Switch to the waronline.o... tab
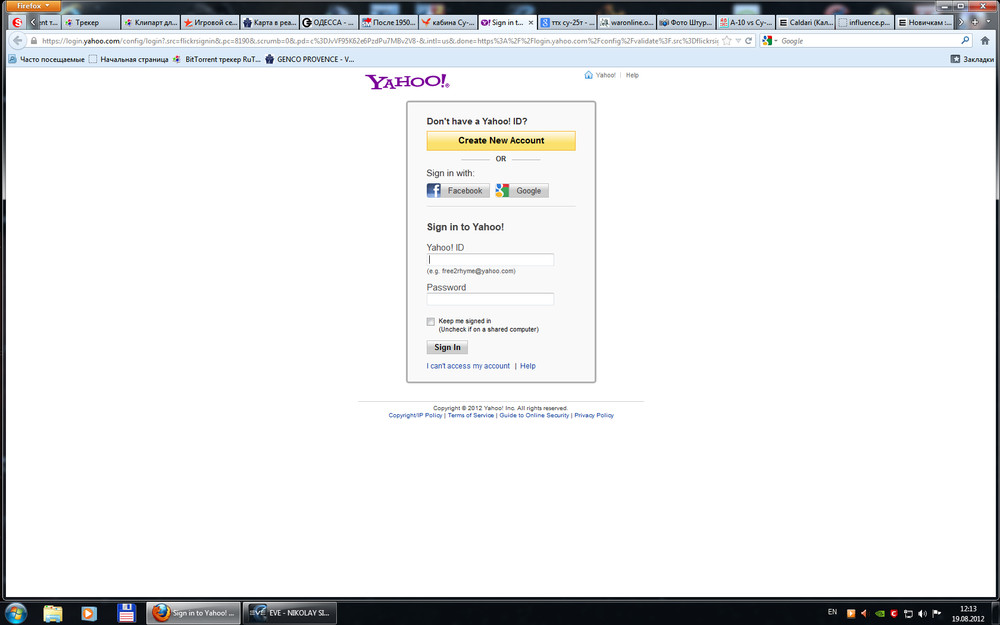1000x625 pixels. pos(627,22)
